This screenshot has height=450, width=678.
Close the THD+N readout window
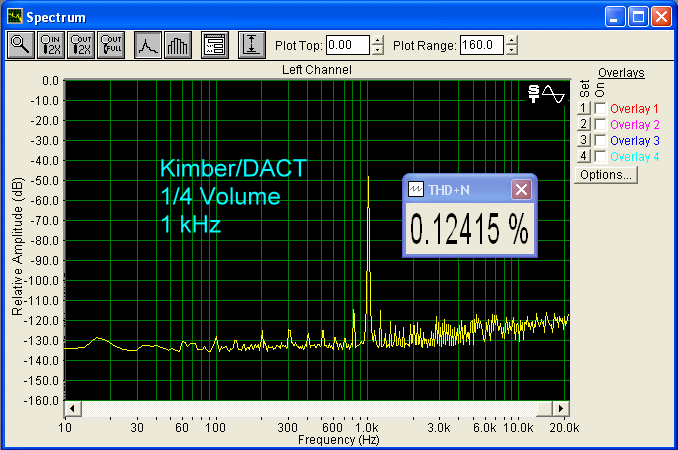pyautogui.click(x=521, y=189)
